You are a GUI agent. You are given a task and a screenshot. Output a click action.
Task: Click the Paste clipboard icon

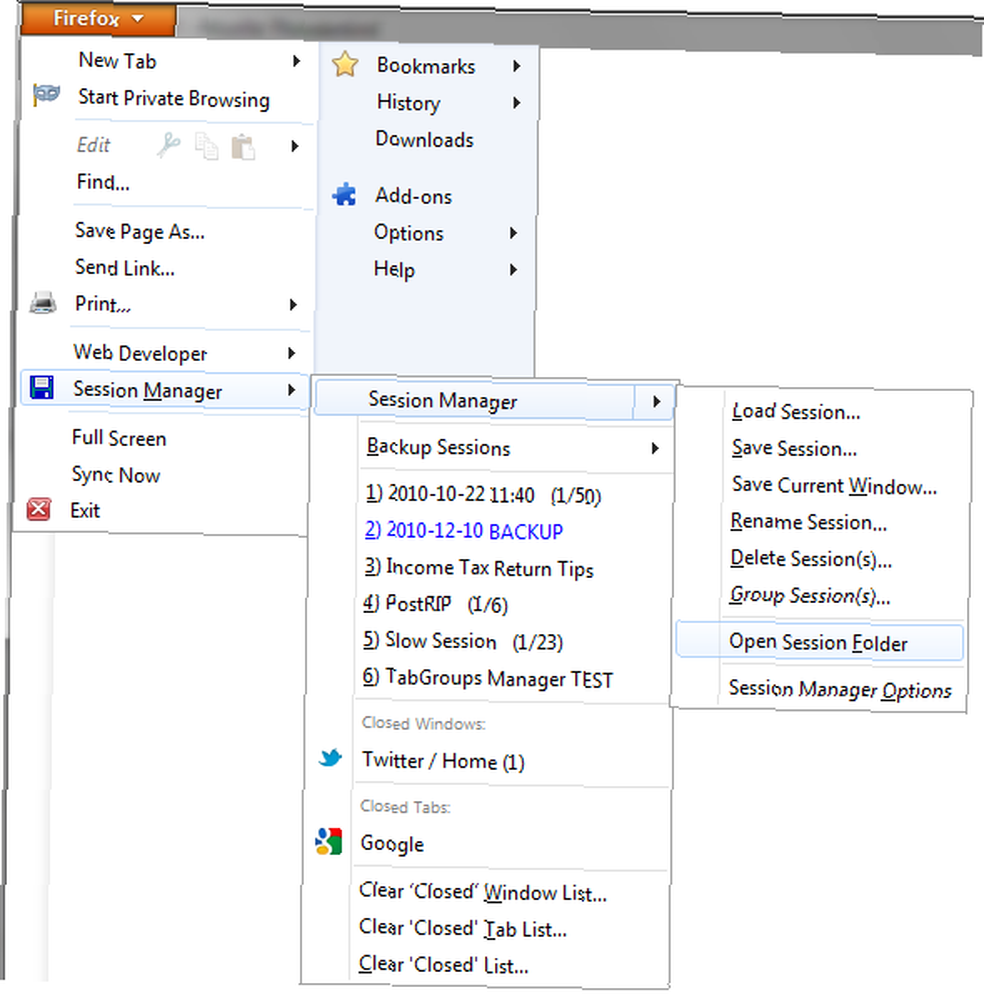pyautogui.click(x=243, y=147)
